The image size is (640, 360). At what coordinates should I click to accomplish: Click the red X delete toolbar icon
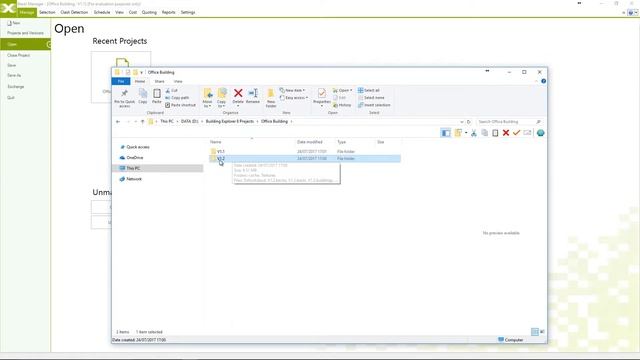coord(506,133)
